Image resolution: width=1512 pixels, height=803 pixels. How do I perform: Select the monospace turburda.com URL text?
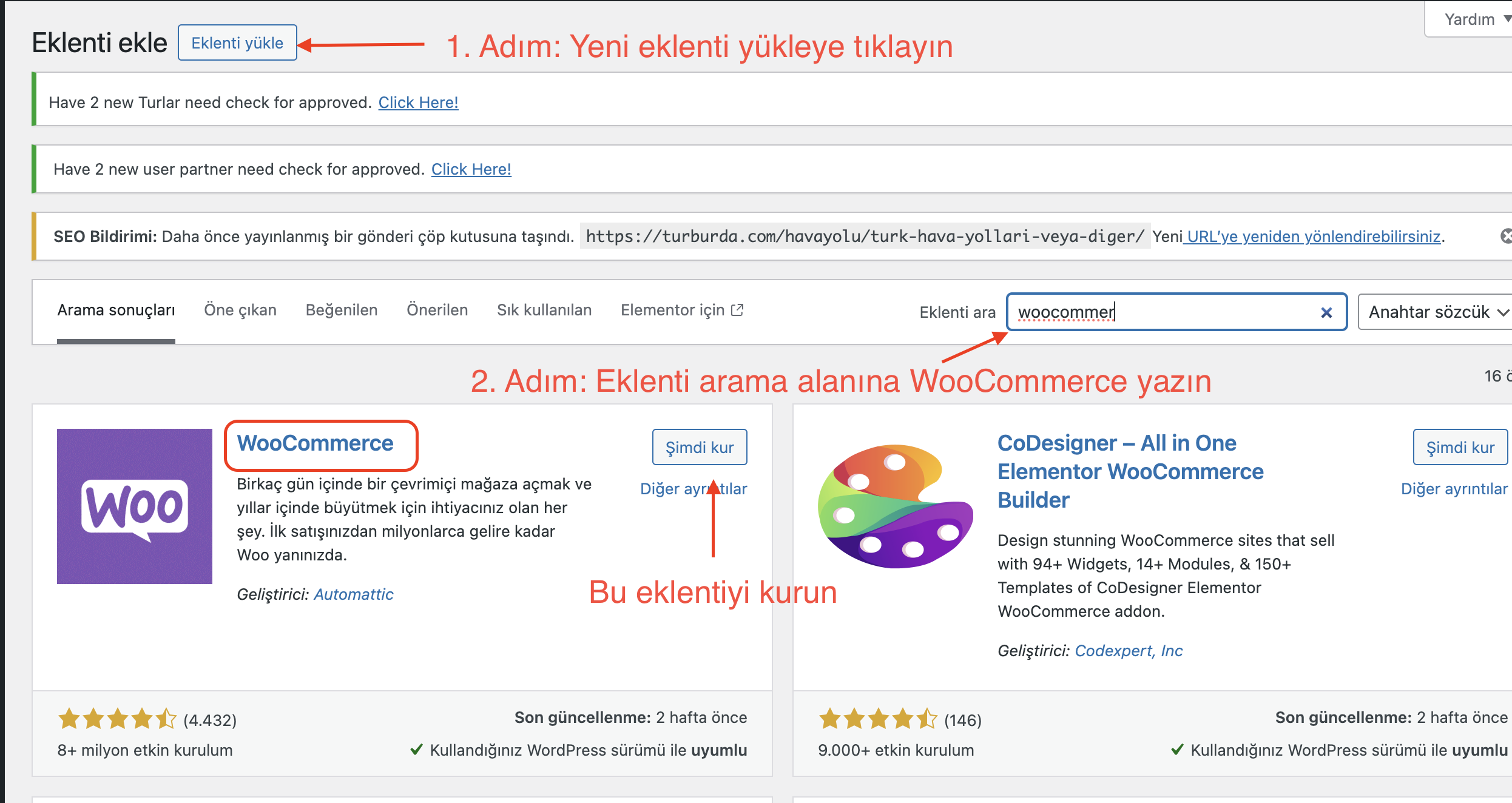pyautogui.click(x=865, y=237)
